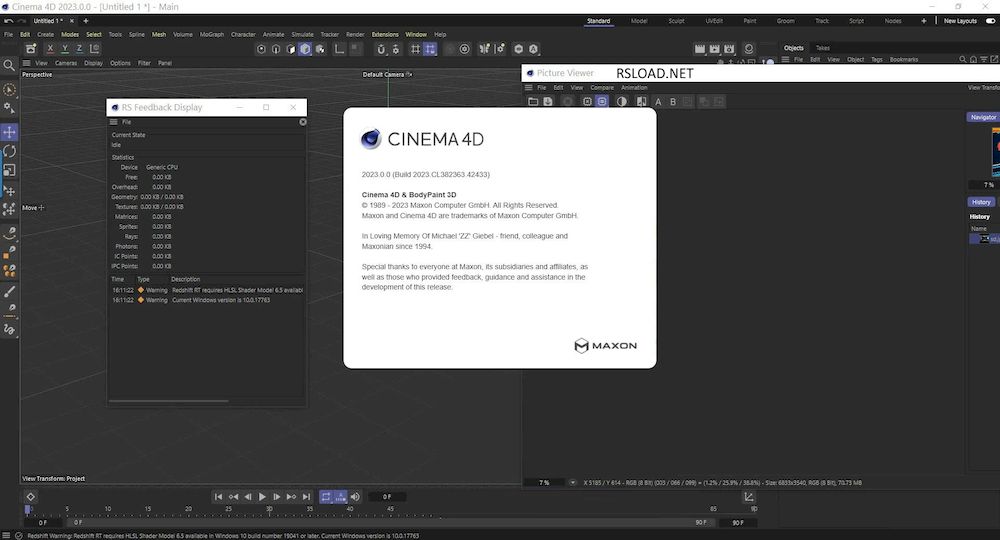
Task: Click current frame field showing 0 F
Action: [x=387, y=497]
